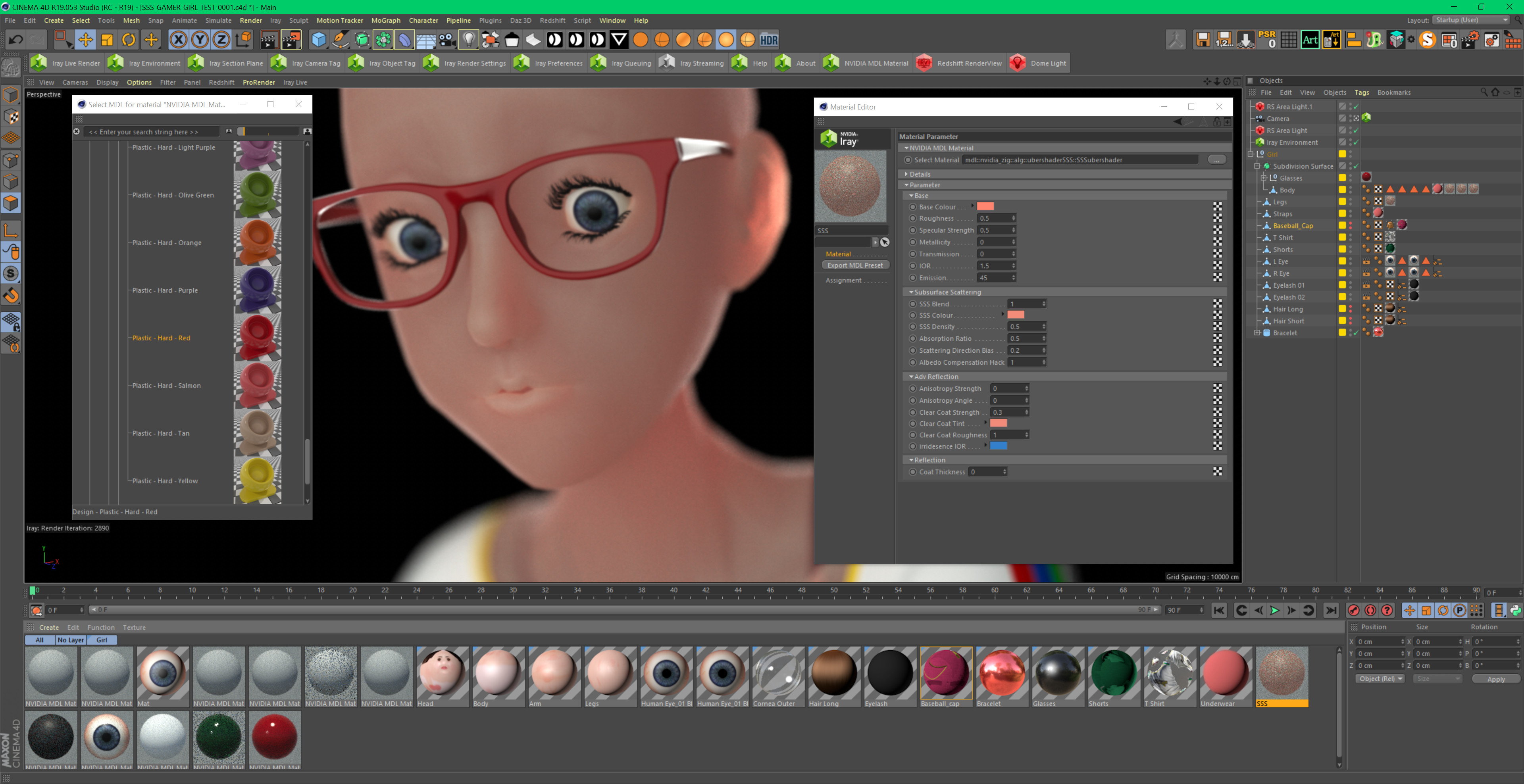Click the Undo arrow icon in toolbar
Screen dimensions: 1524x784
pos(15,40)
